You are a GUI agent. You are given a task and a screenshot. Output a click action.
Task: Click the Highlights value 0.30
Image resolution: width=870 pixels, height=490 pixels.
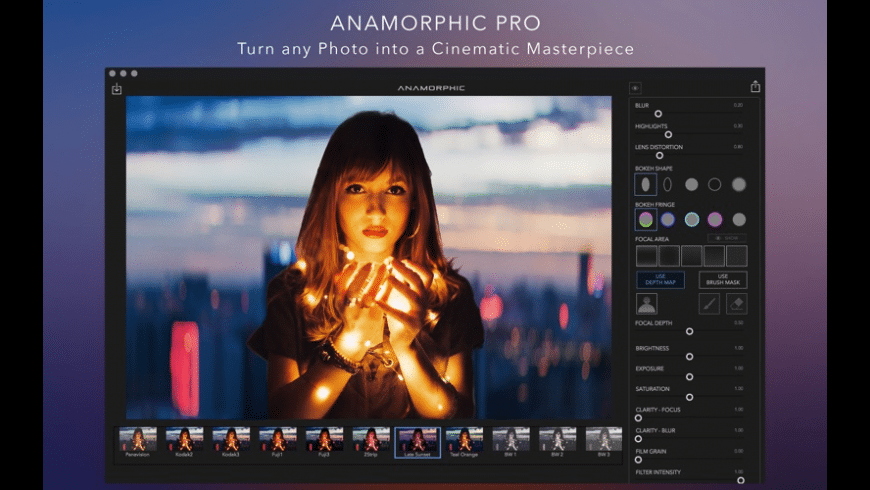(x=738, y=126)
